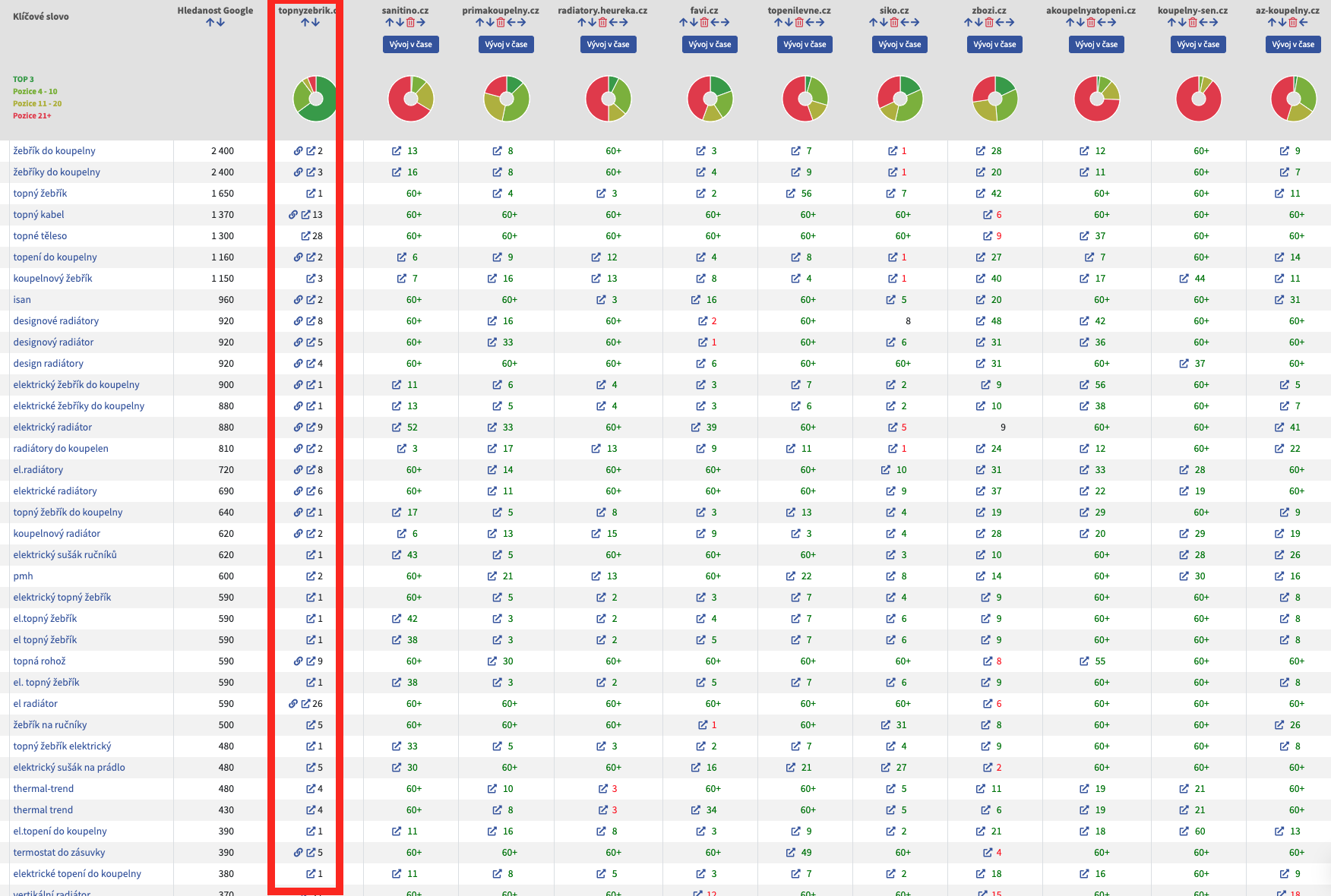1331x896 pixels.
Task: Remove akoupelnyatopeni.cz using trash icon
Action: pyautogui.click(x=1091, y=23)
